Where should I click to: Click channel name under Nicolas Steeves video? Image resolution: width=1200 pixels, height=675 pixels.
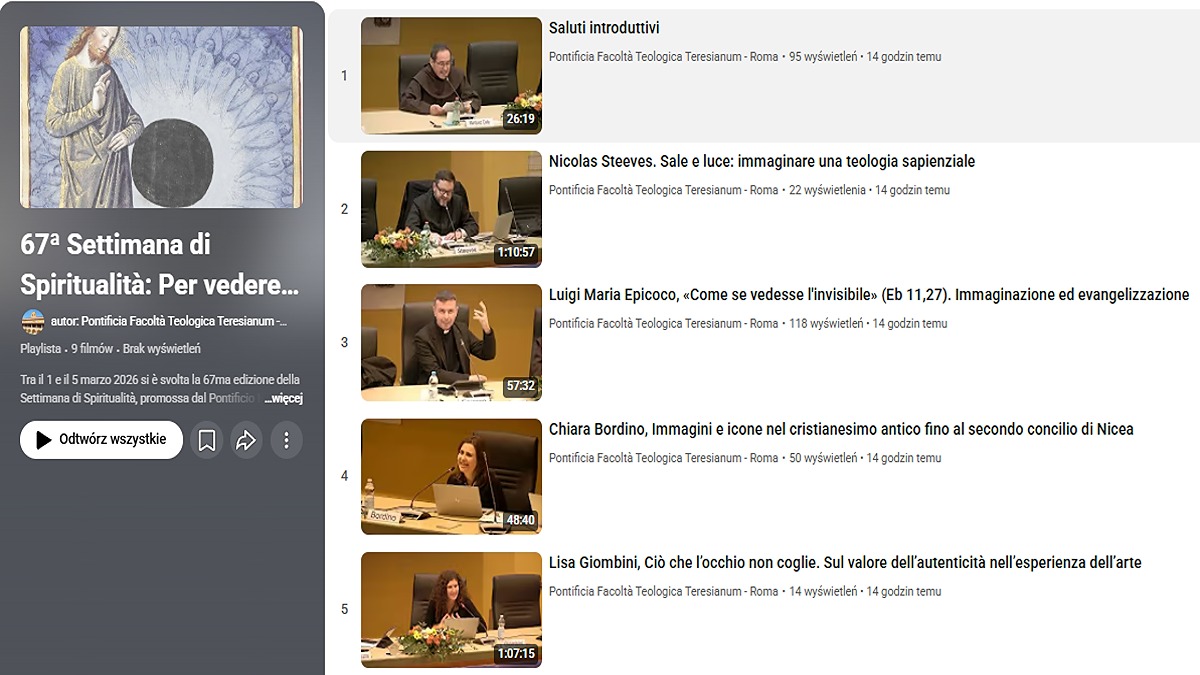tap(663, 190)
